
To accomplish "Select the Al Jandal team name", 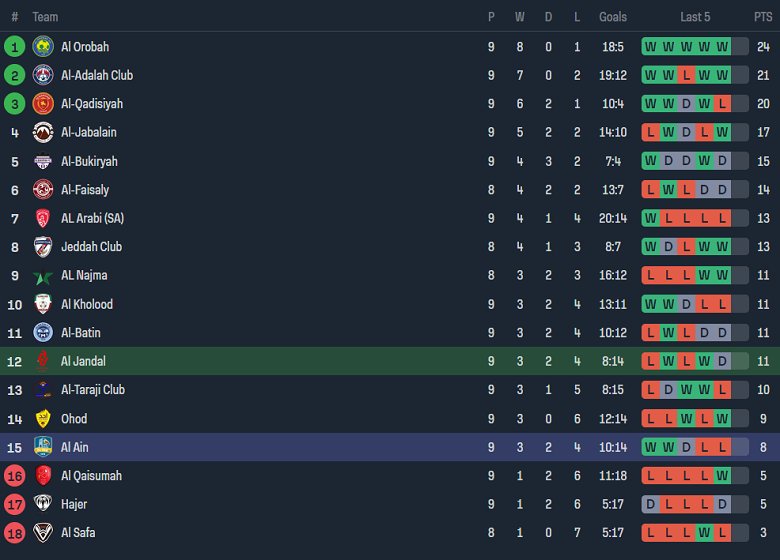I will tap(83, 361).
